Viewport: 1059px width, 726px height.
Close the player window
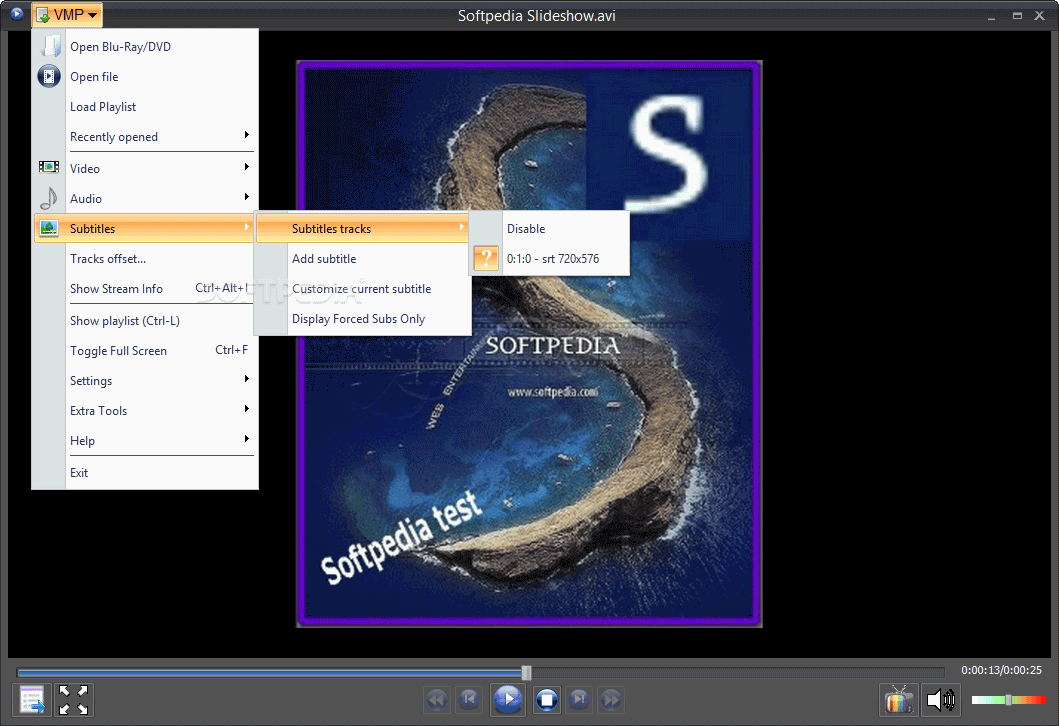[1039, 16]
